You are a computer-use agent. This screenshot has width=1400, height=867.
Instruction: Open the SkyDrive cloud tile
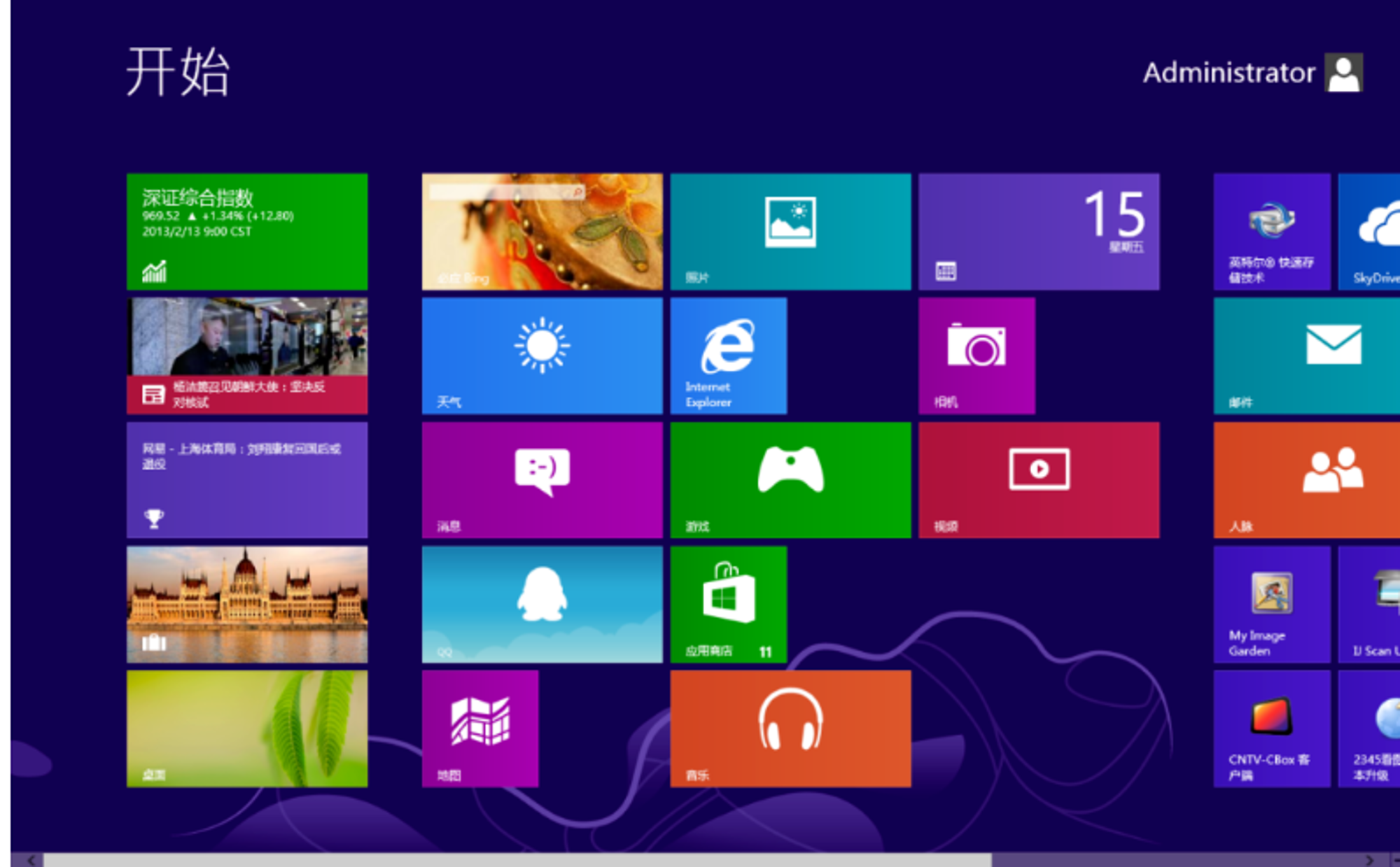1369,232
